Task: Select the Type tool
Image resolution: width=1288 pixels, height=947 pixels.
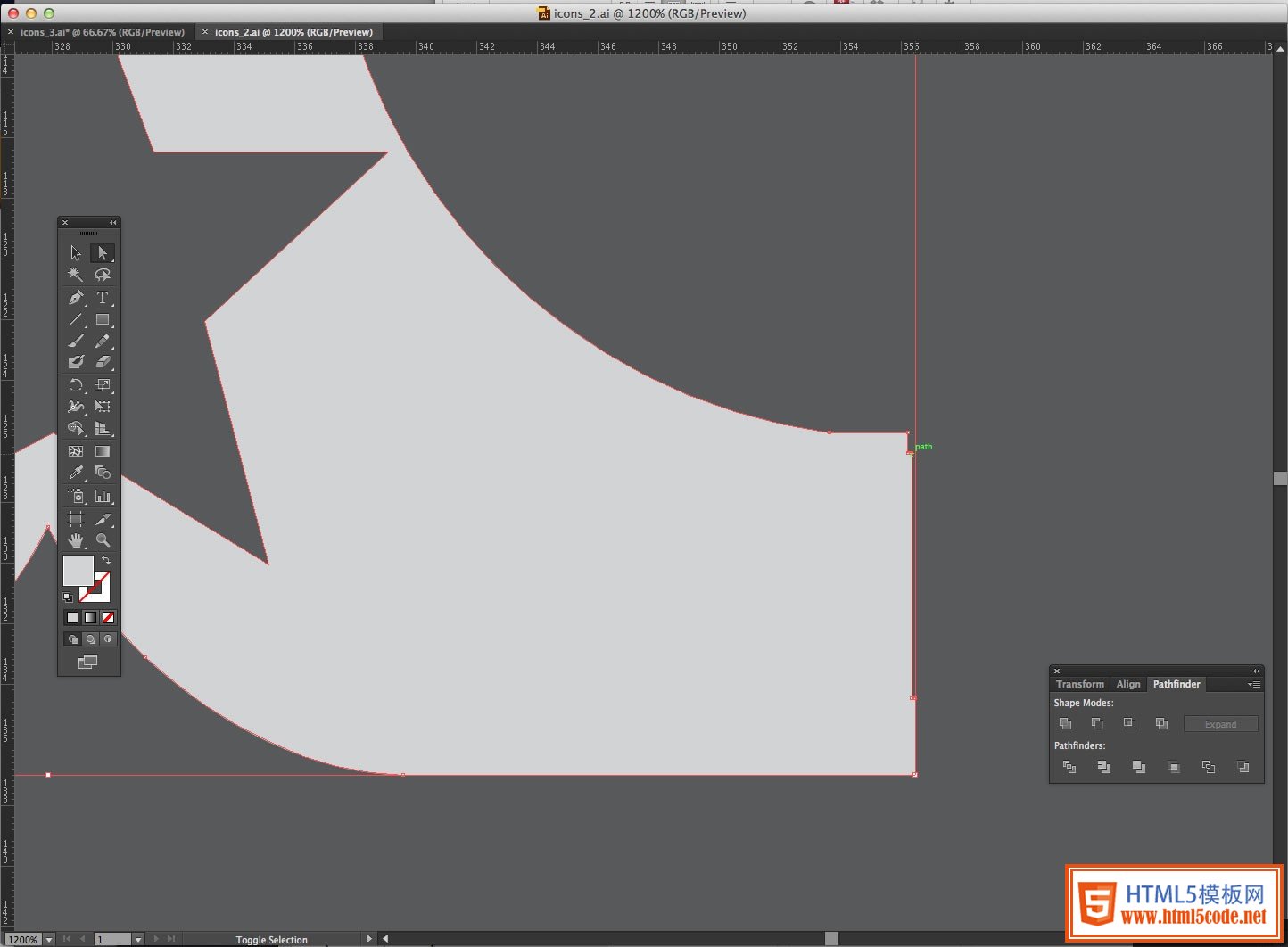Action: point(102,298)
